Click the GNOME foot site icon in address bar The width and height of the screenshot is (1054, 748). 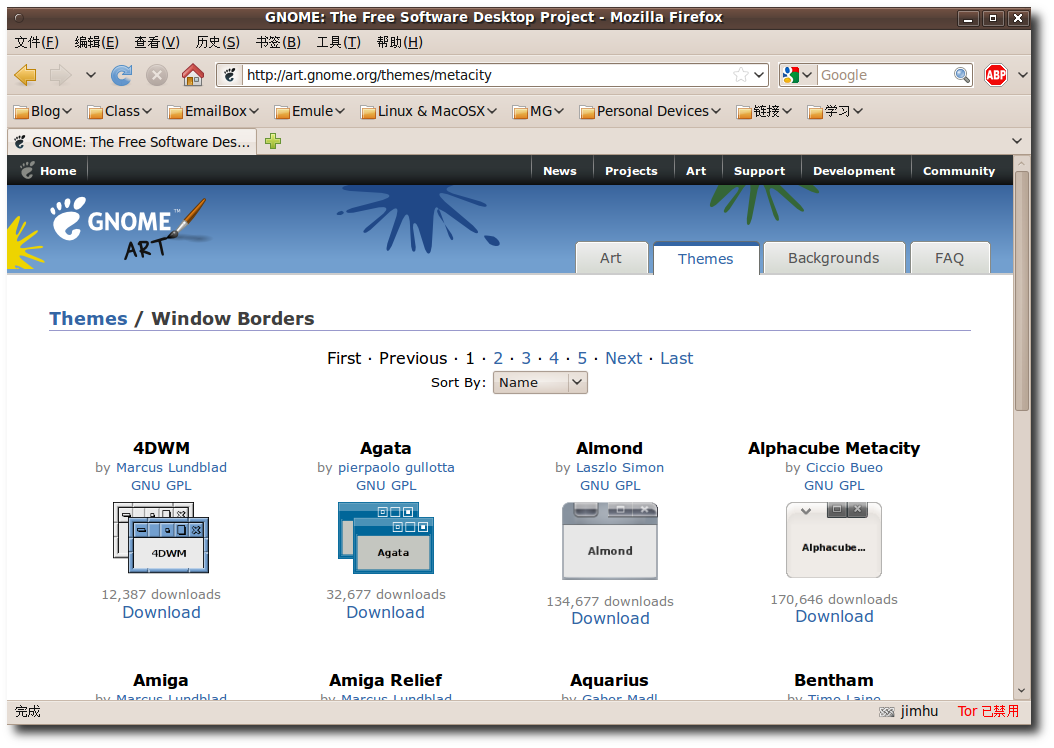click(229, 75)
